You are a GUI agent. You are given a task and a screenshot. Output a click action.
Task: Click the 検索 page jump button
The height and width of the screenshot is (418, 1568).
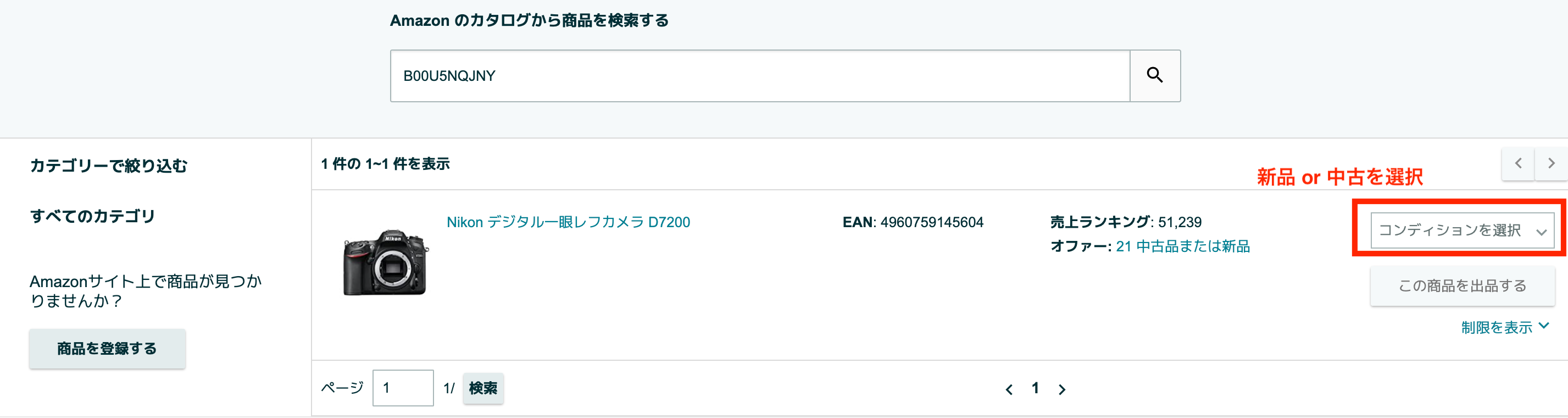(483, 388)
